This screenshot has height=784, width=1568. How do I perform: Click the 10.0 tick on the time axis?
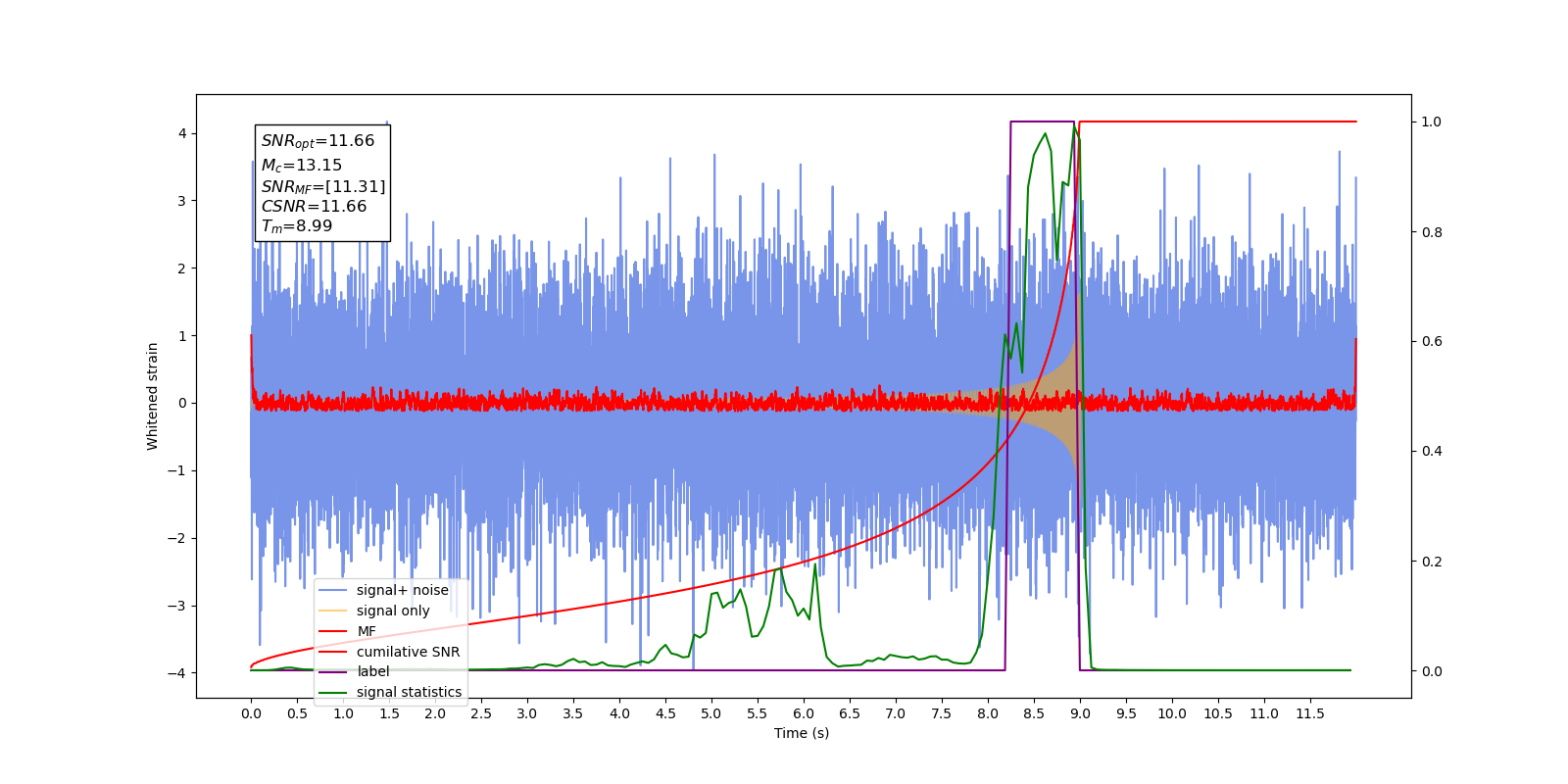pyautogui.click(x=1172, y=713)
